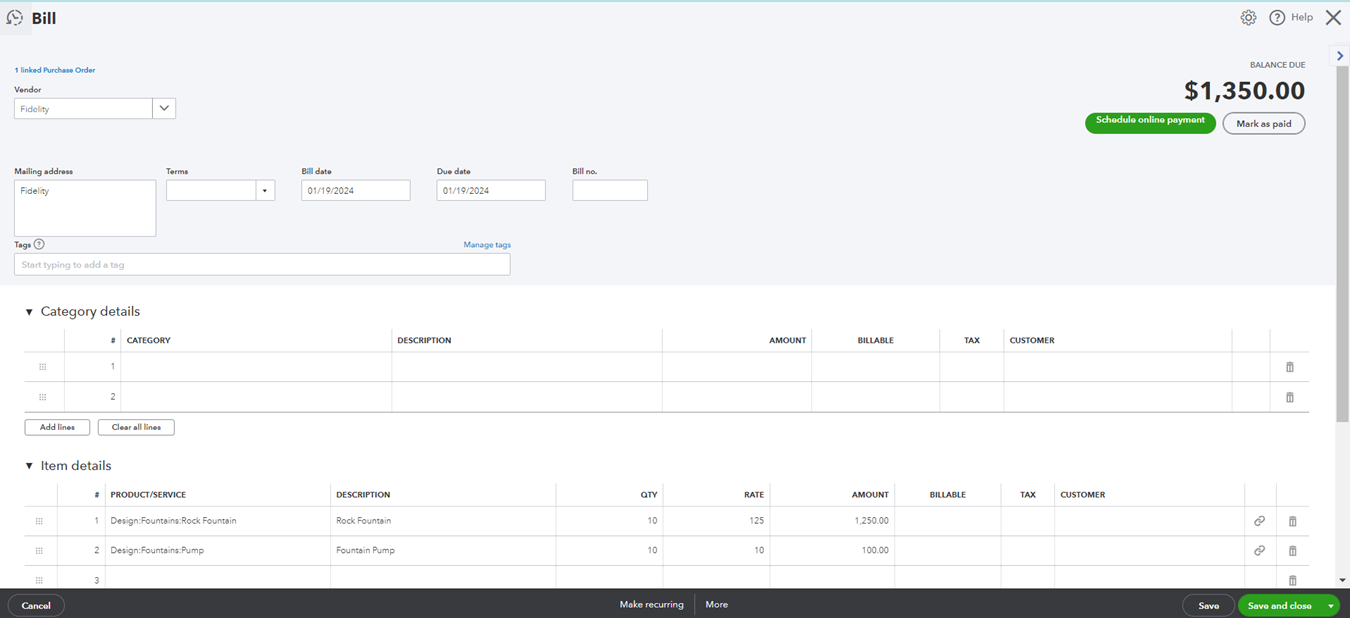The height and width of the screenshot is (618, 1350).
Task: Collapse the Item details section
Action: (x=29, y=466)
